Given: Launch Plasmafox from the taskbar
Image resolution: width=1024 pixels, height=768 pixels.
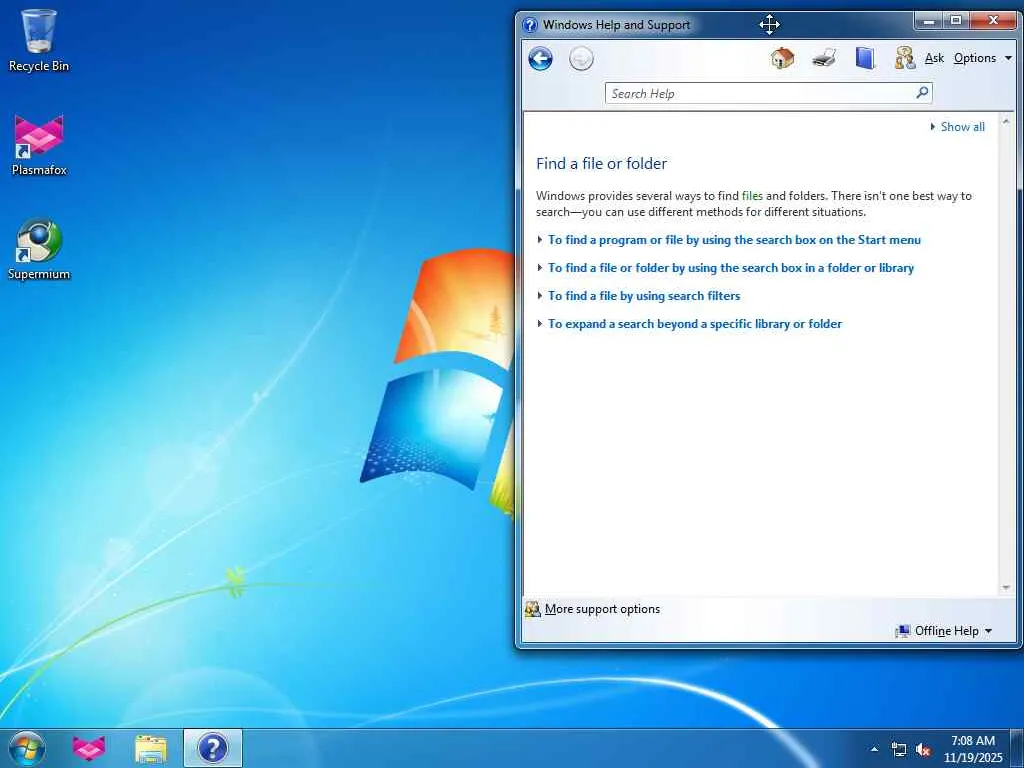Looking at the screenshot, I should [x=89, y=748].
